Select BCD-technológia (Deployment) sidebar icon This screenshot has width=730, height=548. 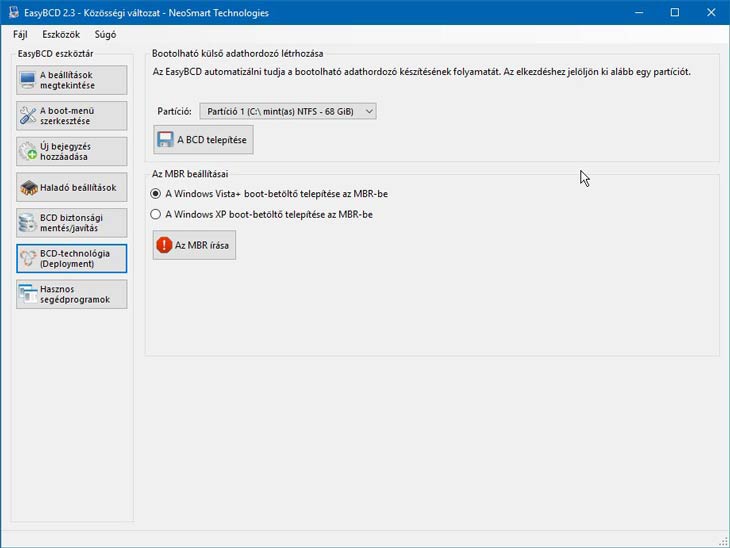point(29,259)
